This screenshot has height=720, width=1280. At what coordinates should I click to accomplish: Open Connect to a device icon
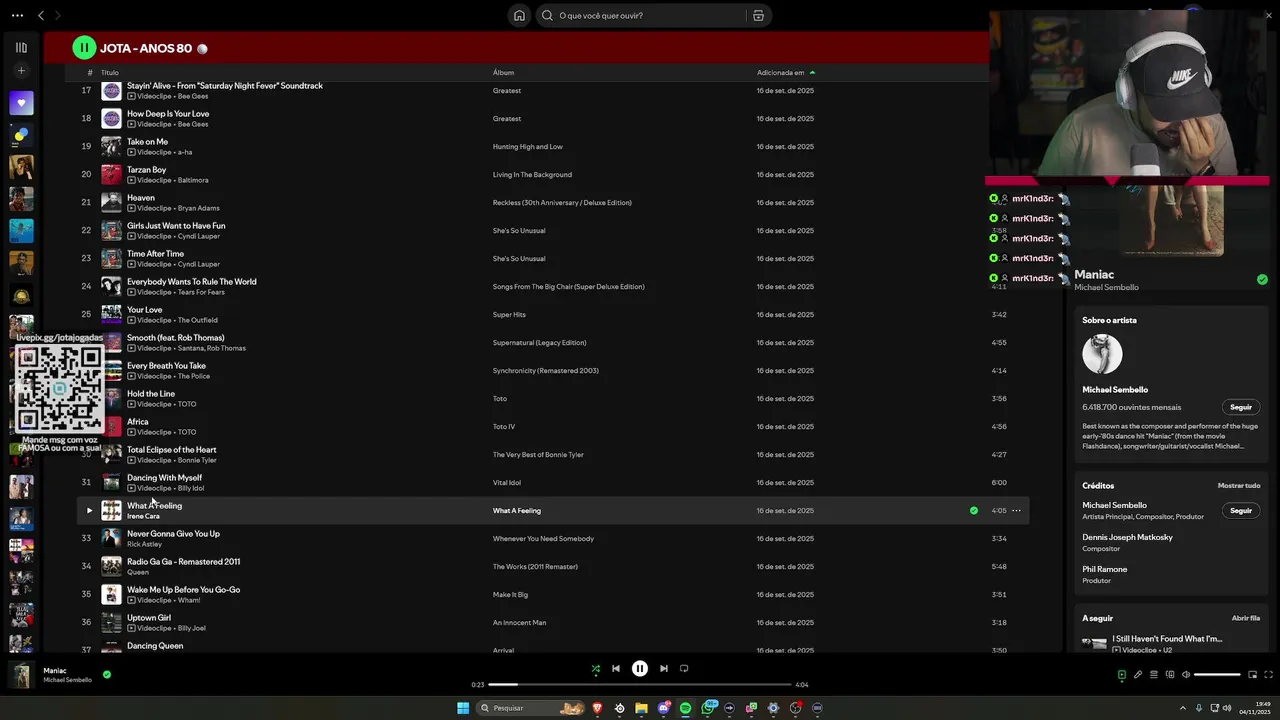click(1169, 675)
